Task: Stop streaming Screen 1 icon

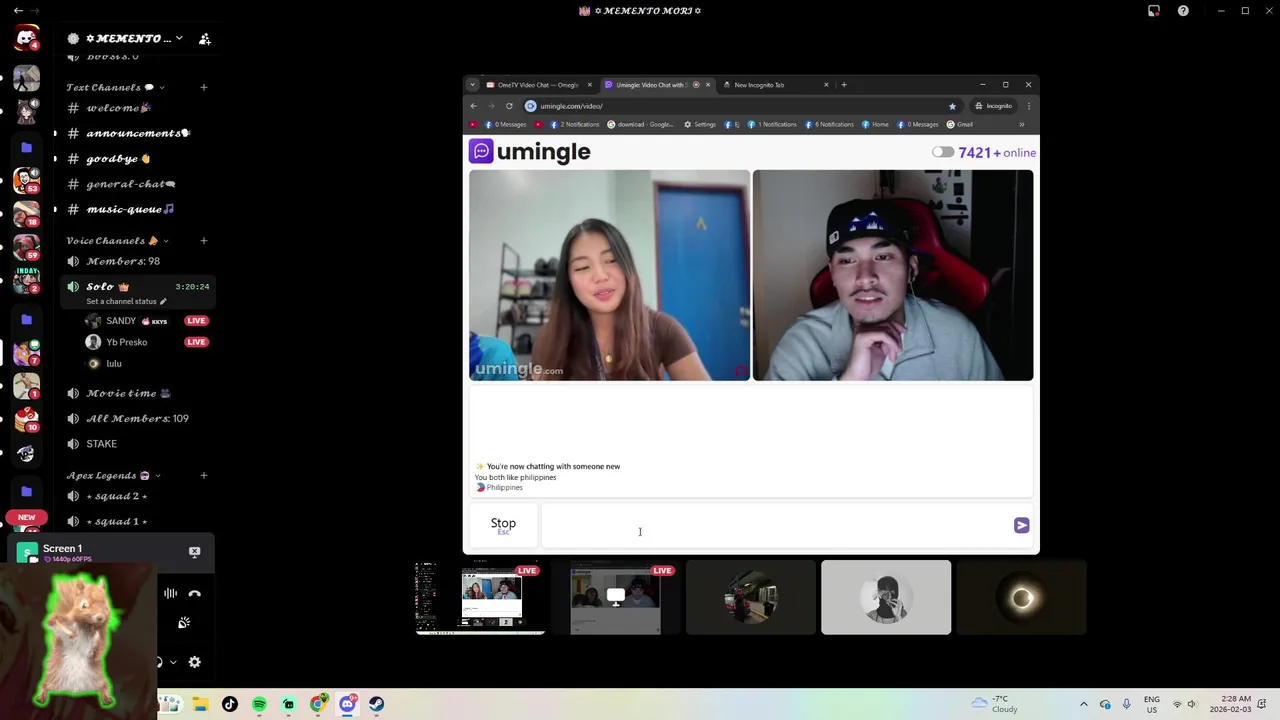Action: click(194, 552)
